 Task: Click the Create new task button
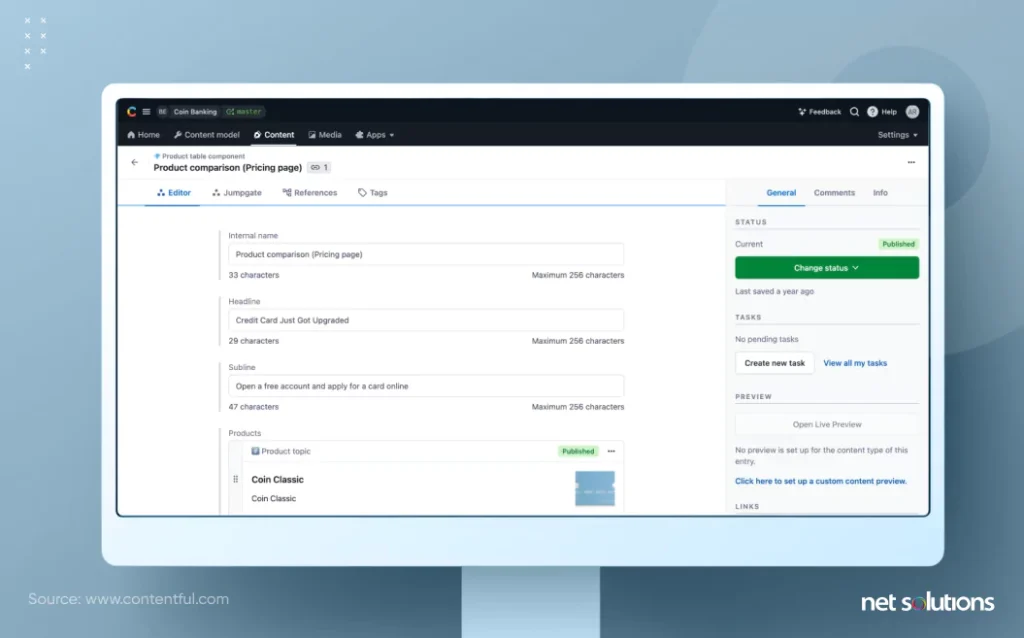tap(775, 363)
